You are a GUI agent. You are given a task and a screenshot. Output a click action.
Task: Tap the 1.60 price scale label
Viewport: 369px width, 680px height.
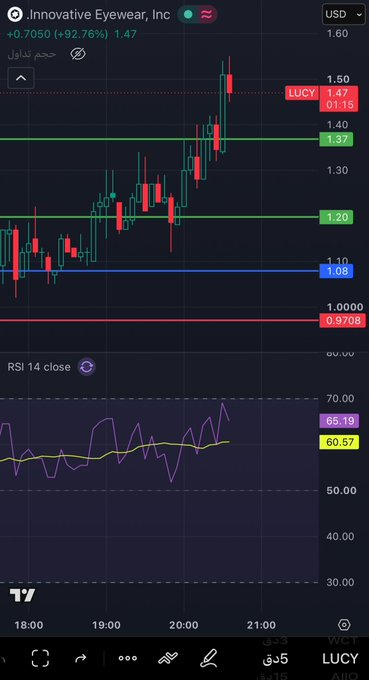click(337, 34)
